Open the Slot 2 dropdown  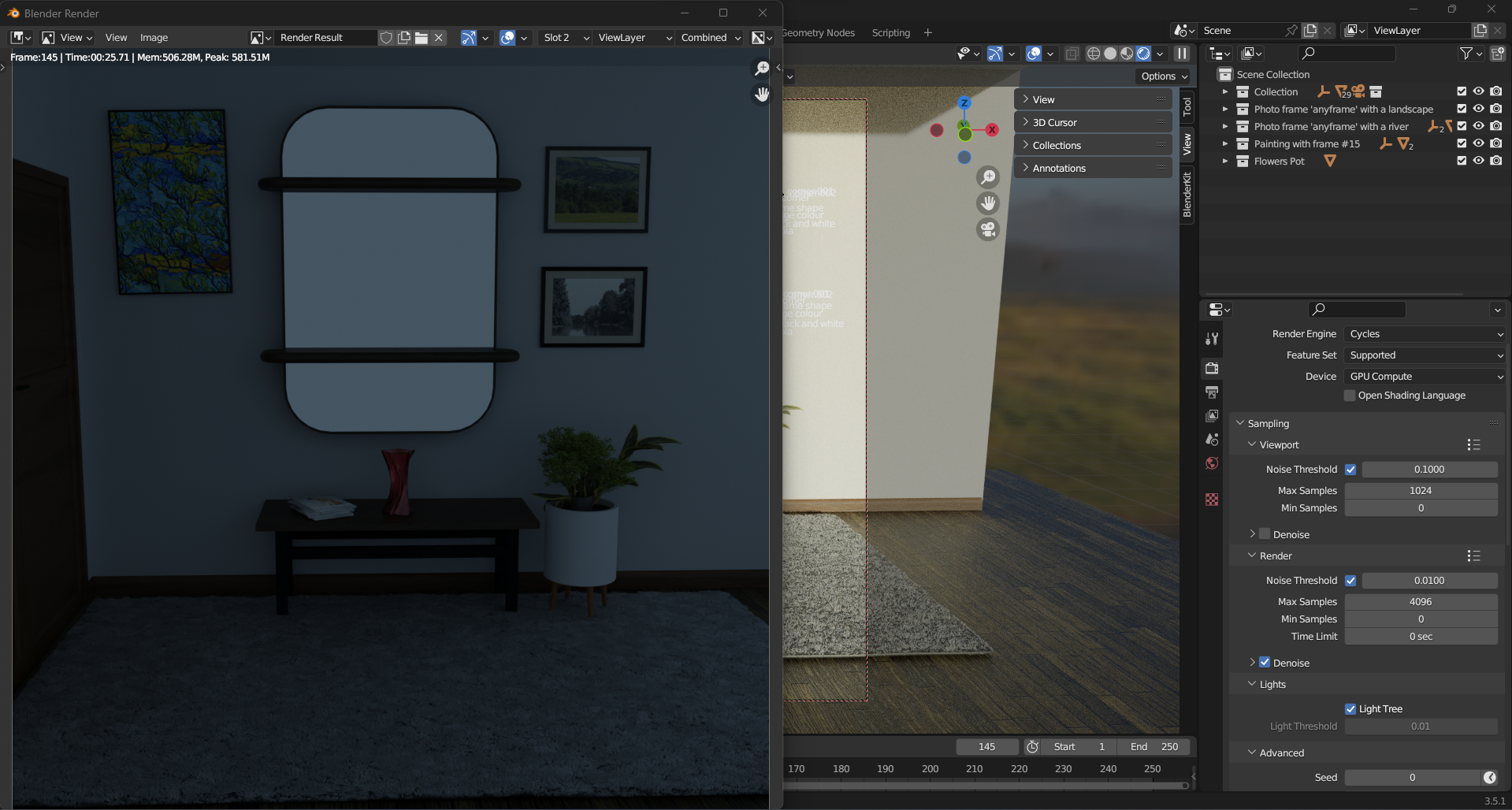[x=565, y=38]
